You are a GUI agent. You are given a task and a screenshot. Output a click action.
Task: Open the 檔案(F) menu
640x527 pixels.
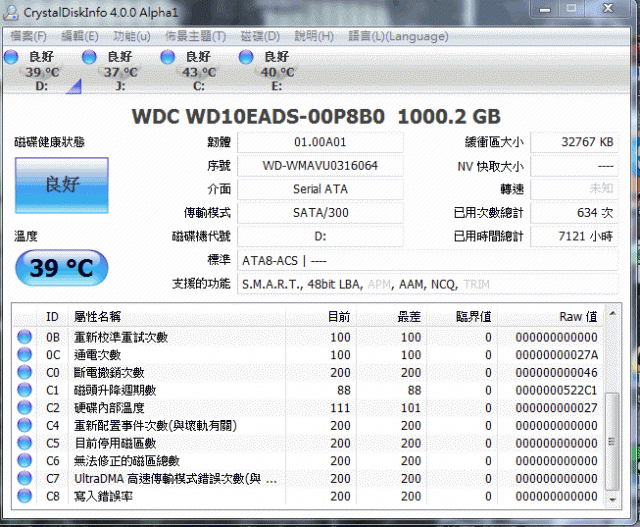click(x=28, y=36)
